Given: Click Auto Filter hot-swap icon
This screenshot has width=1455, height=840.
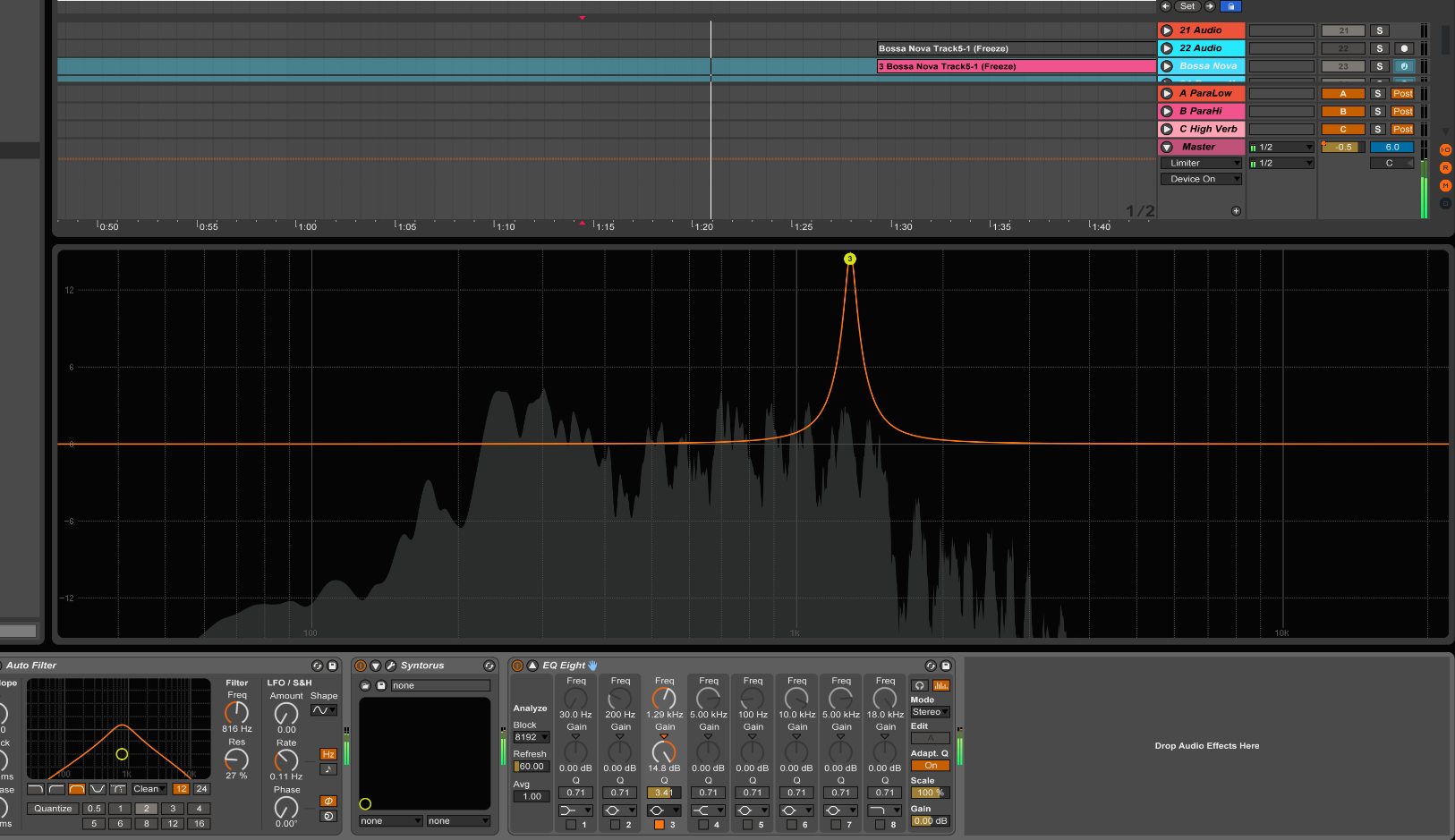Looking at the screenshot, I should (317, 666).
